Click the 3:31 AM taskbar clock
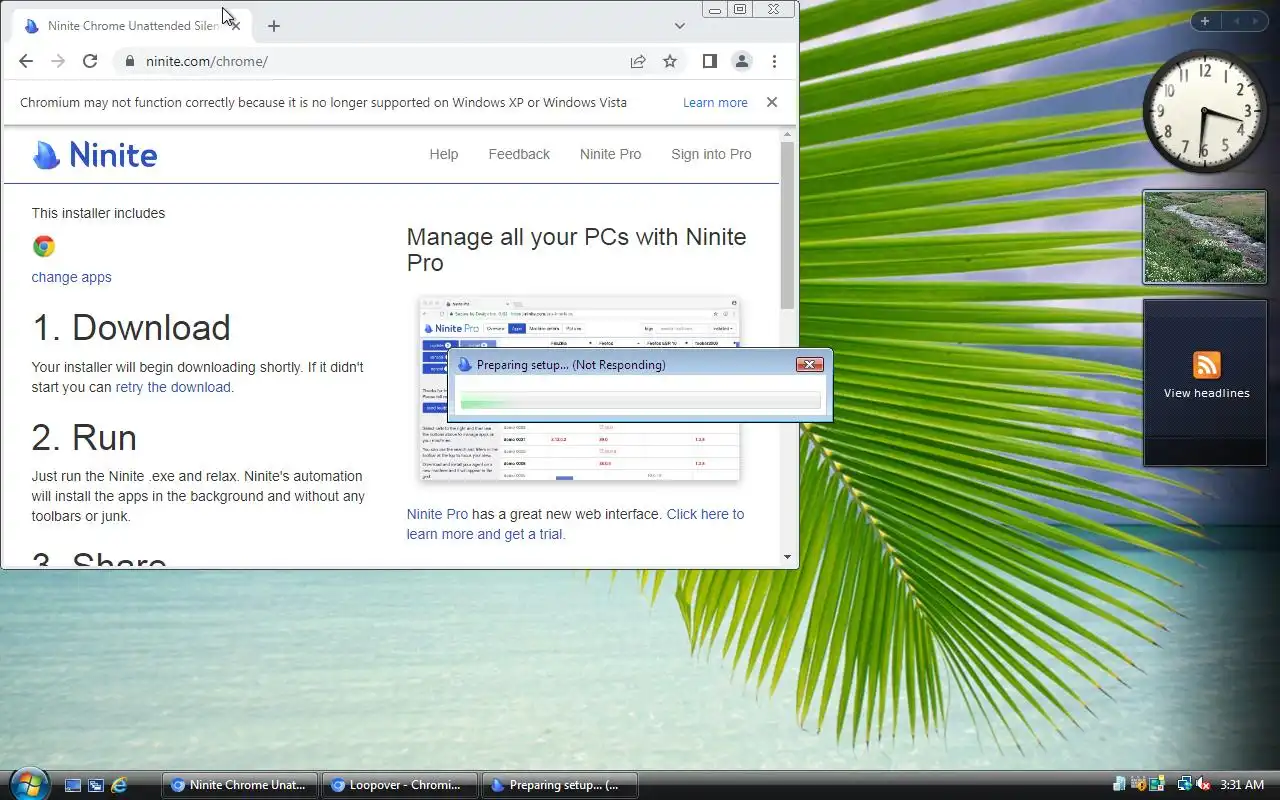 tap(1243, 785)
